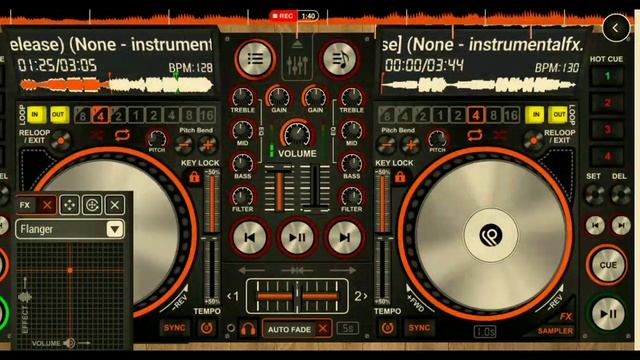Screen dimensions: 640x360
Task: Click left deck FILTER knob
Action: [x=243, y=197]
